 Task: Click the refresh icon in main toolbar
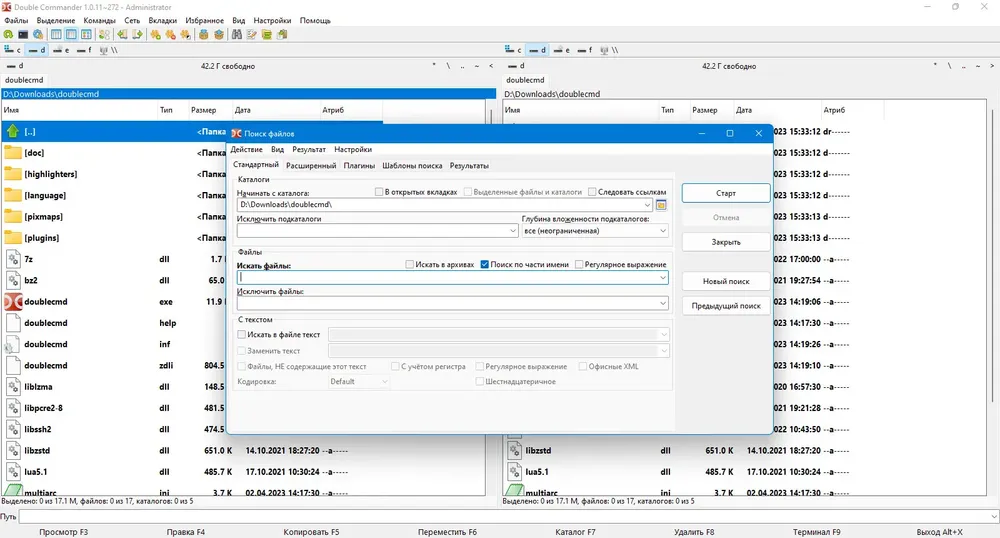click(x=8, y=34)
